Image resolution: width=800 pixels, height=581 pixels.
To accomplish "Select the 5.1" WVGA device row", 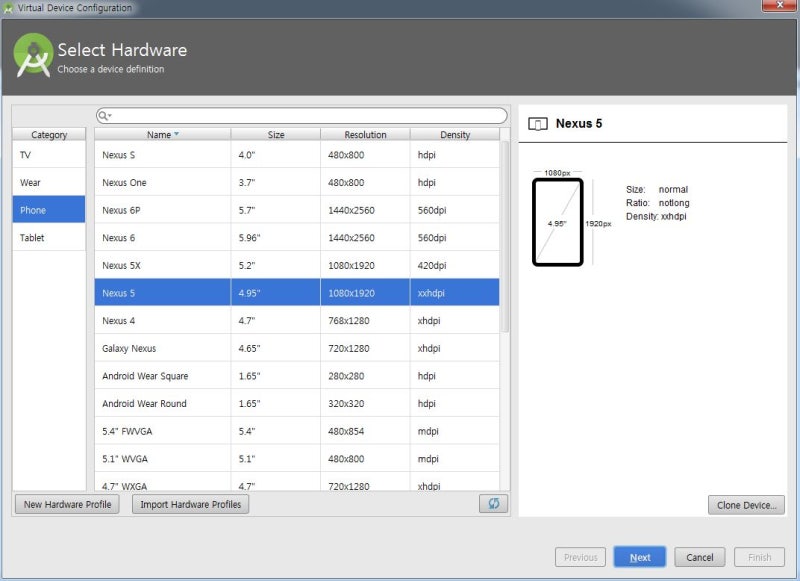I will click(x=297, y=458).
